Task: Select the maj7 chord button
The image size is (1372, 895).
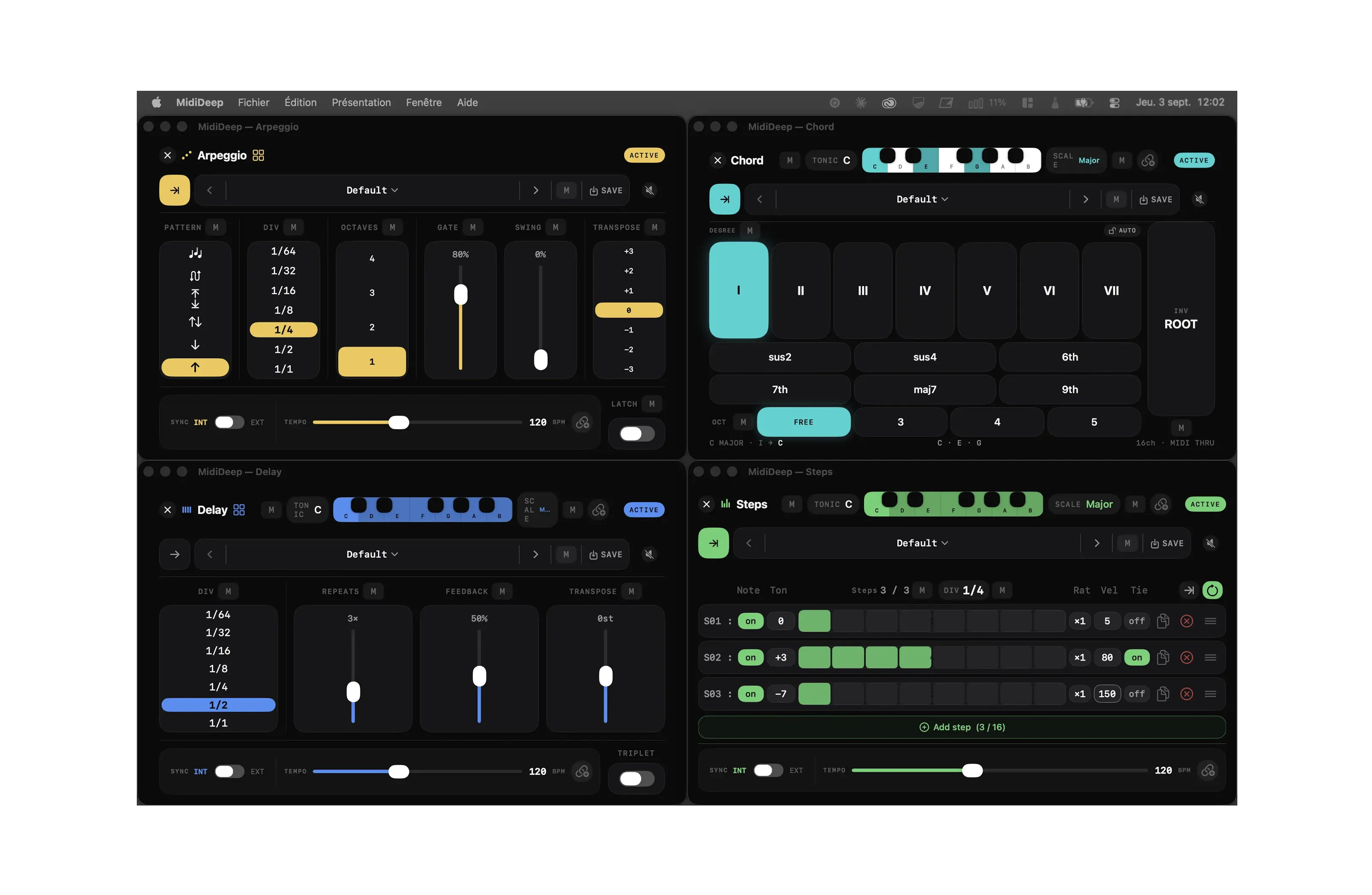Action: (925, 390)
